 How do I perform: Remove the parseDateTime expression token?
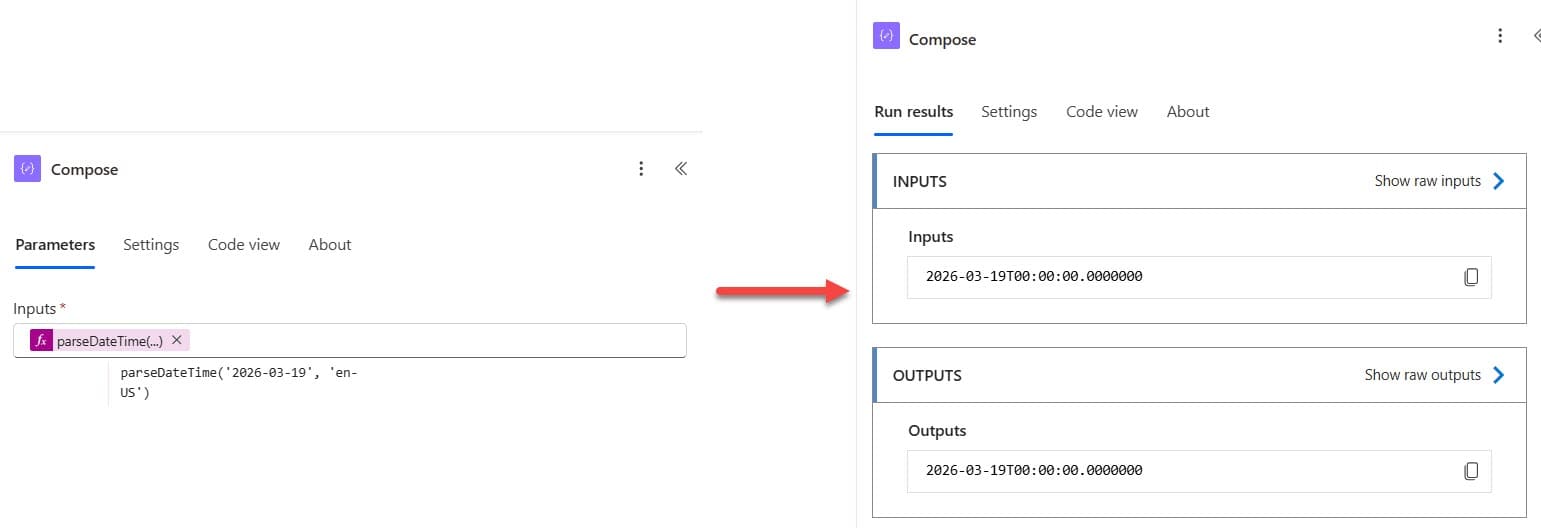coord(177,340)
